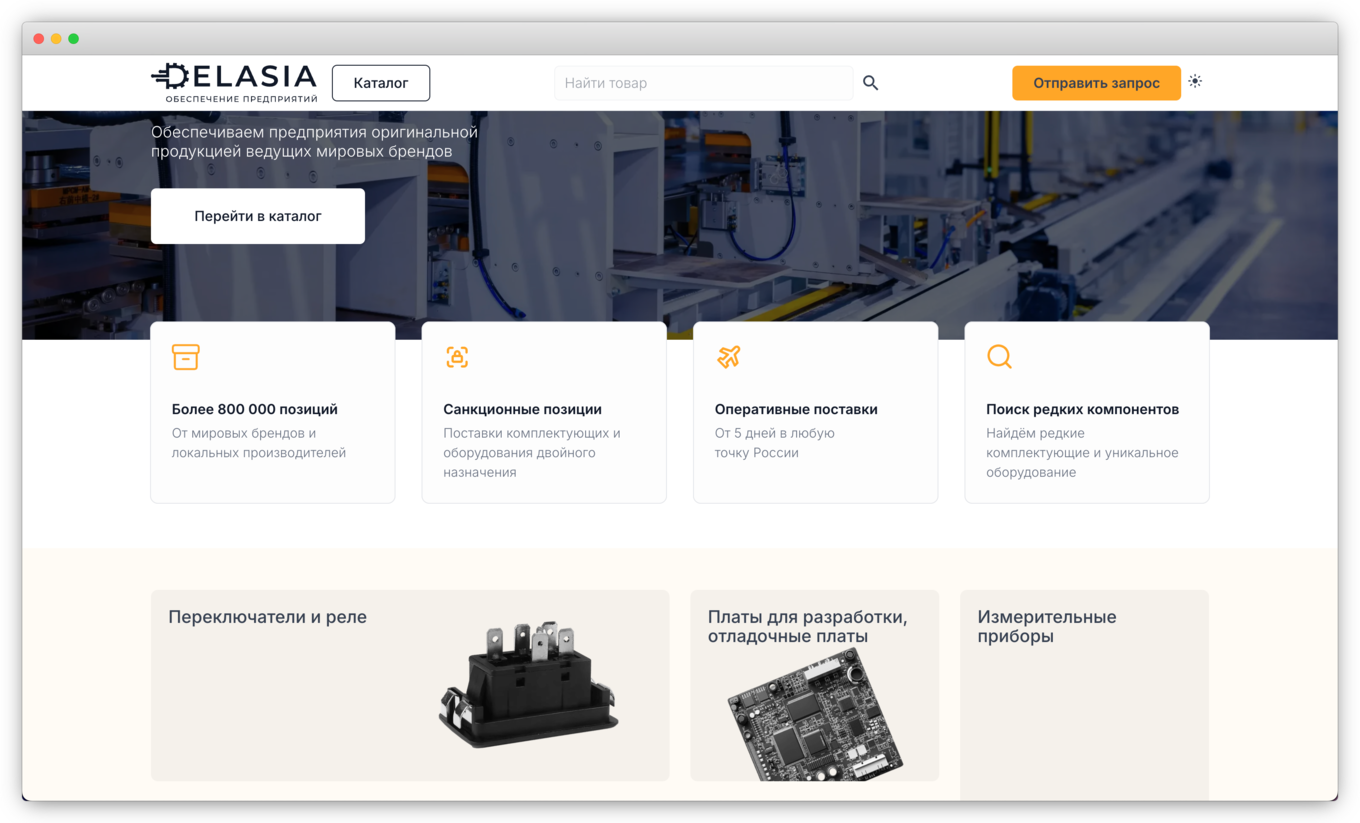Image resolution: width=1360 pixels, height=823 pixels.
Task: Click the orange box icon on the positions card
Action: coord(186,357)
